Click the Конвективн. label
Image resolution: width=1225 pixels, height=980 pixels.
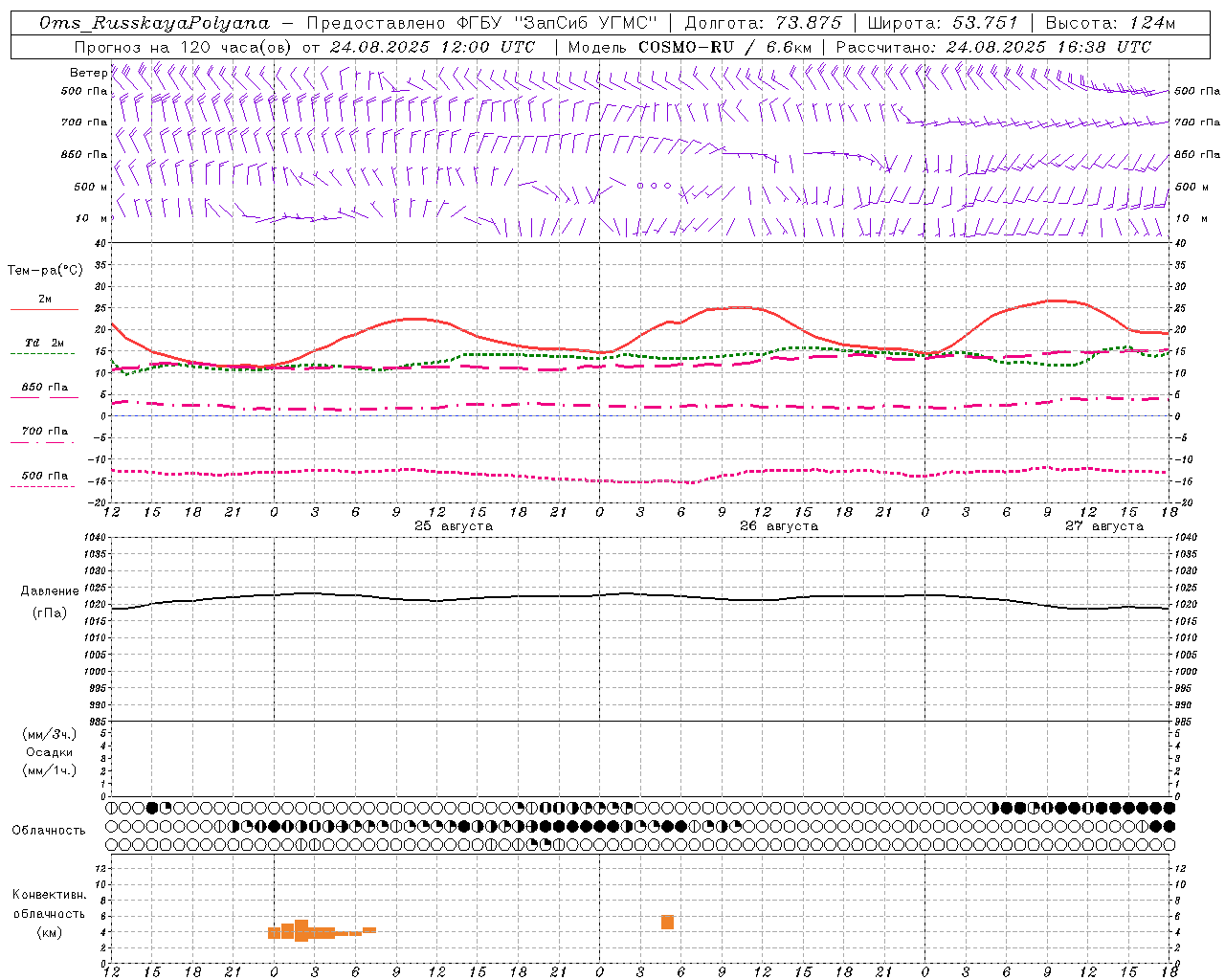[49, 895]
